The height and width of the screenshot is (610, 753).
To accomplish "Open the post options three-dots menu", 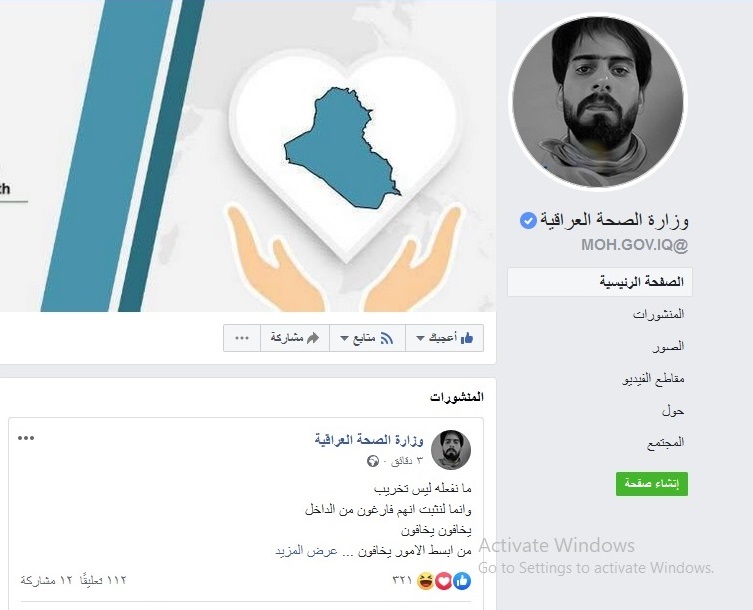I will [26, 438].
